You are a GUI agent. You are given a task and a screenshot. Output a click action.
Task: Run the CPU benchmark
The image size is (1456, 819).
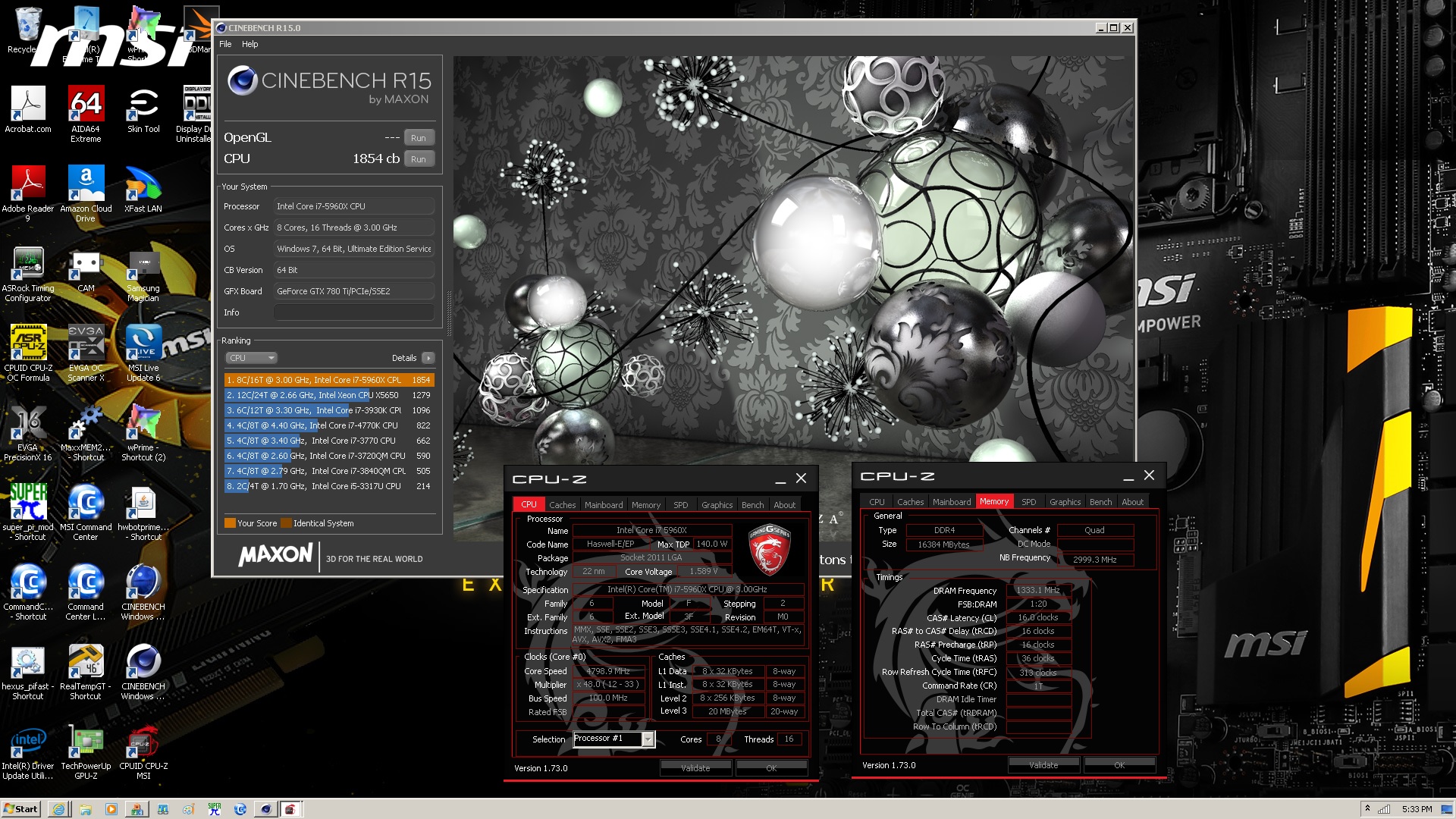coord(419,159)
